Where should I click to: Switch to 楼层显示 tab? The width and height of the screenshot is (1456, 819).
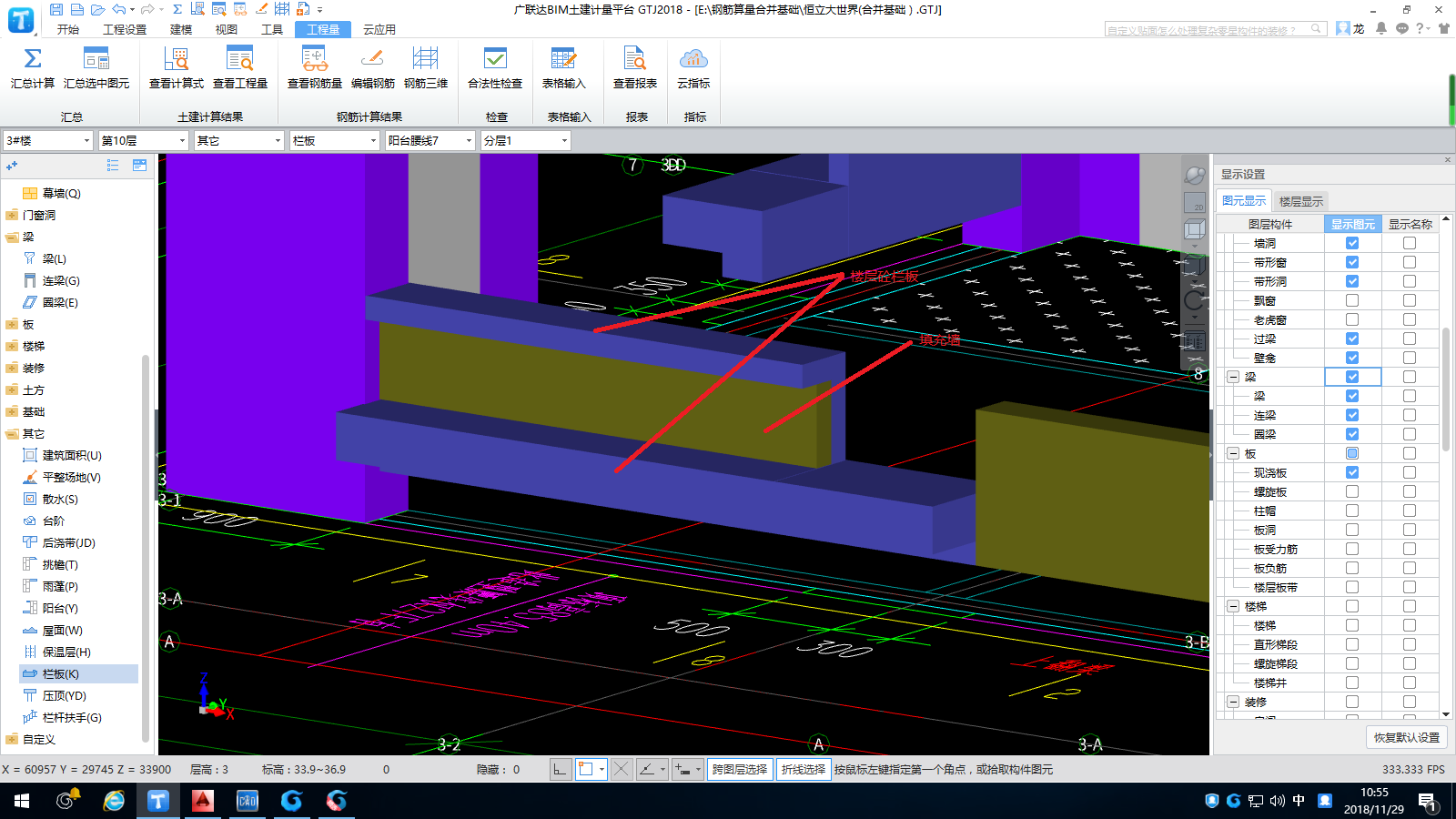click(1301, 201)
